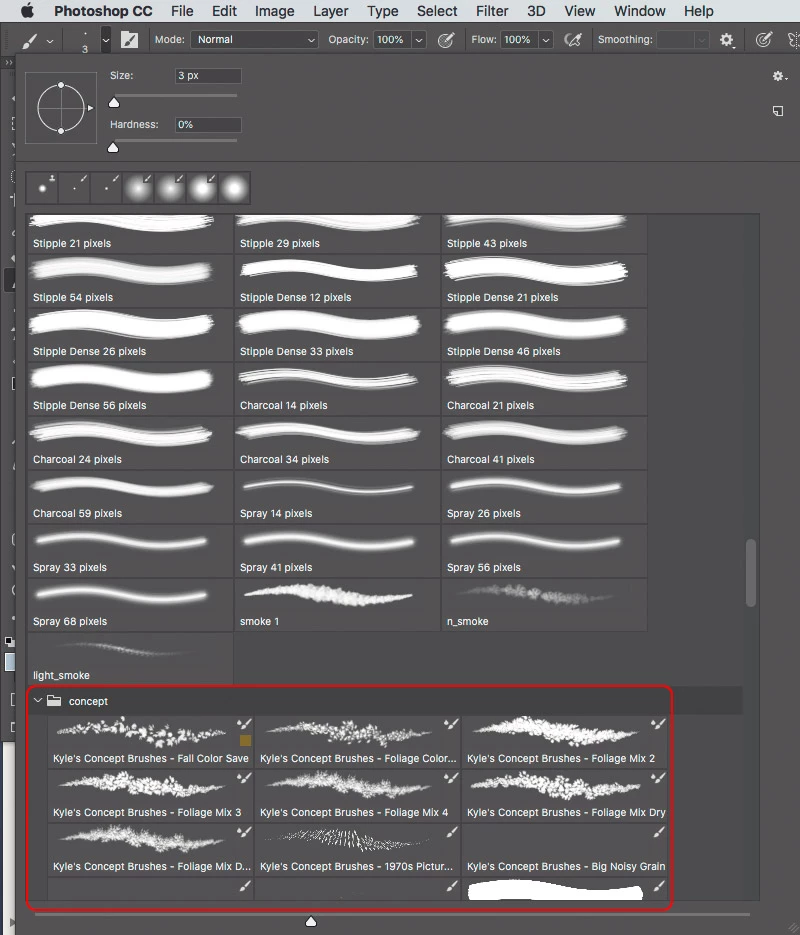Toggle pressure for opacity icon
Image resolution: width=800 pixels, height=935 pixels.
pos(446,40)
